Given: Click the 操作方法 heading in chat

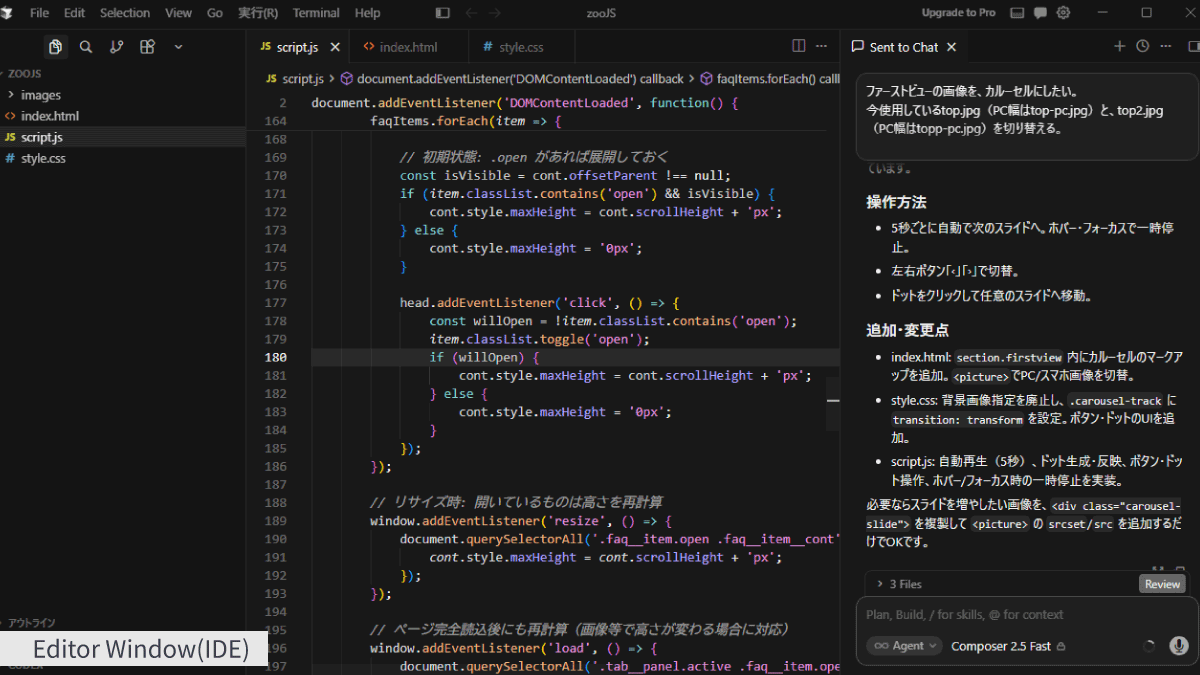Looking at the screenshot, I should click(x=896, y=202).
